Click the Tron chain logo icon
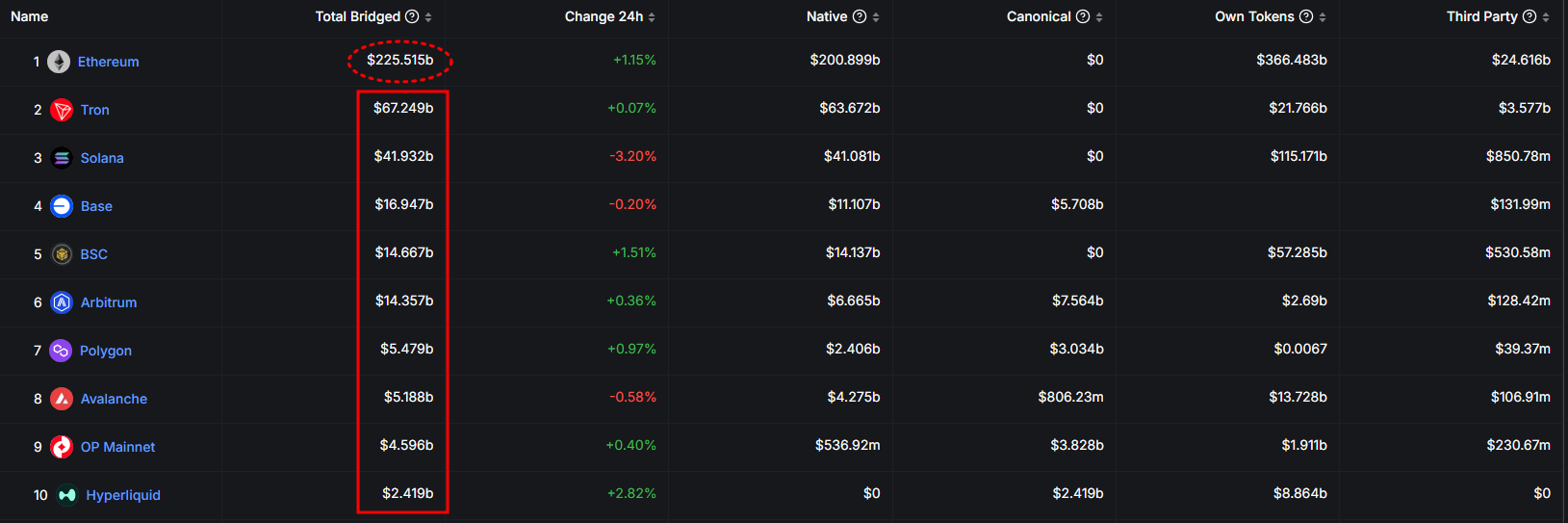Image resolution: width=1568 pixels, height=523 pixels. [x=62, y=110]
